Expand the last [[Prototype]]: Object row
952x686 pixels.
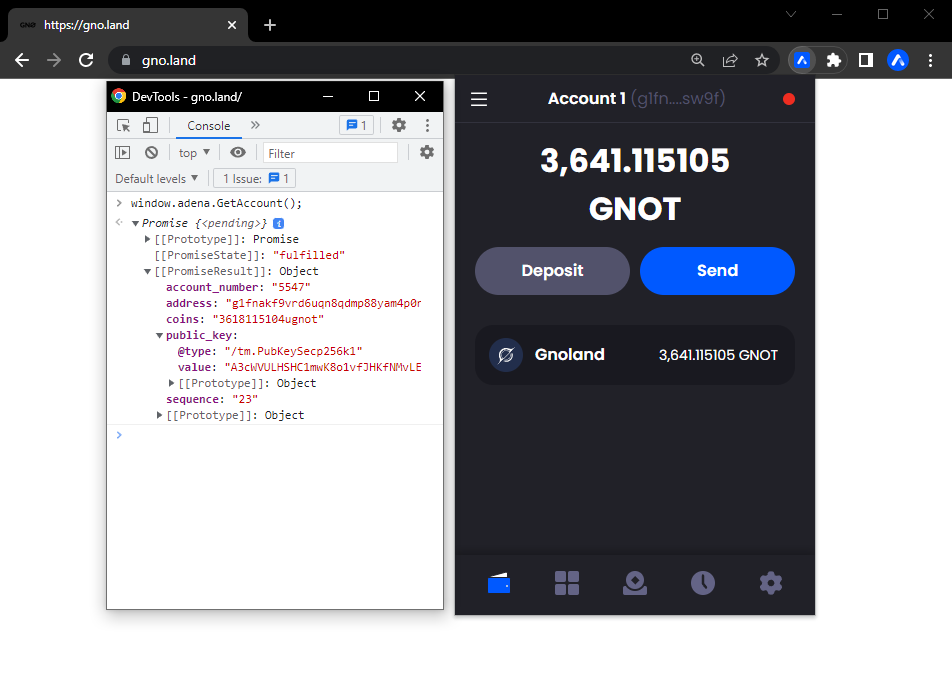click(x=159, y=415)
